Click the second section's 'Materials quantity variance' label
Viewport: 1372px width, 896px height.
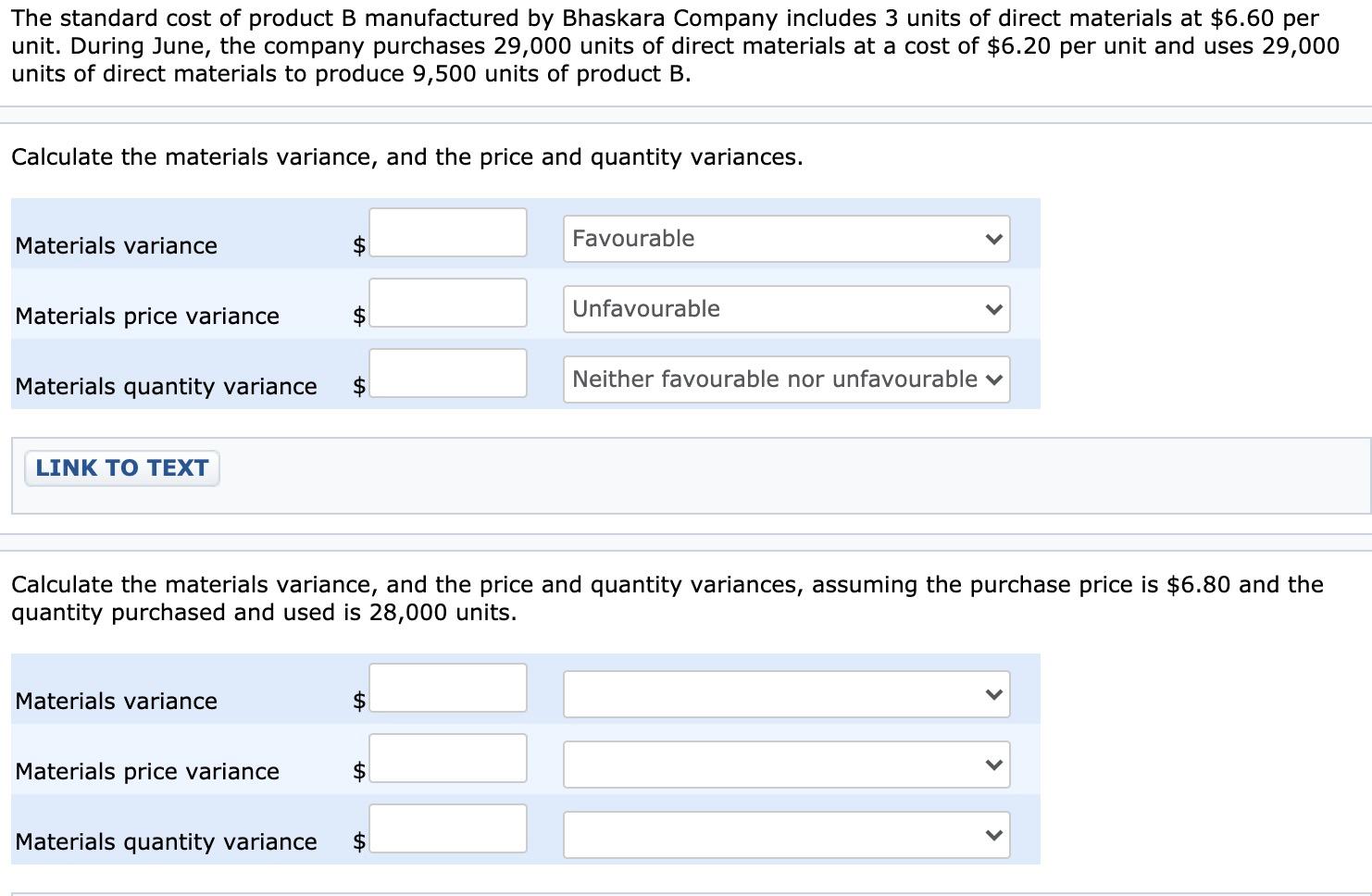pos(166,841)
